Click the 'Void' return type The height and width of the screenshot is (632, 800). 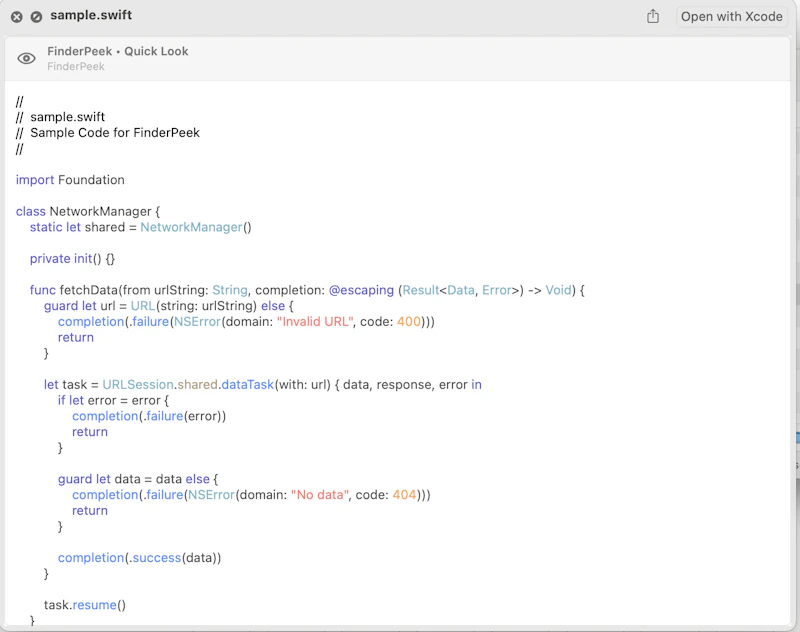tap(558, 290)
